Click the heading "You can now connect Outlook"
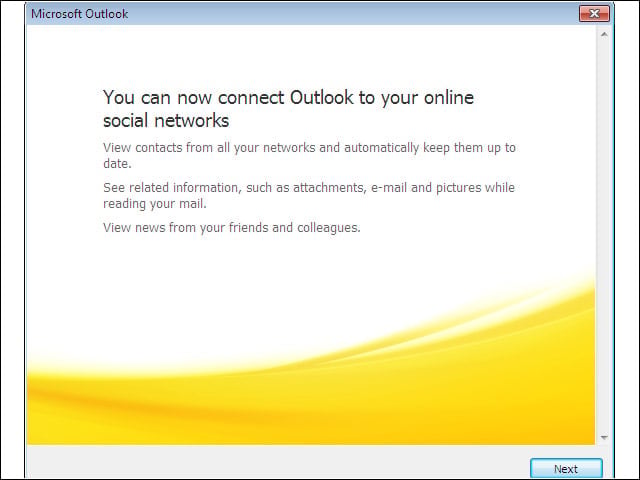 click(x=289, y=109)
